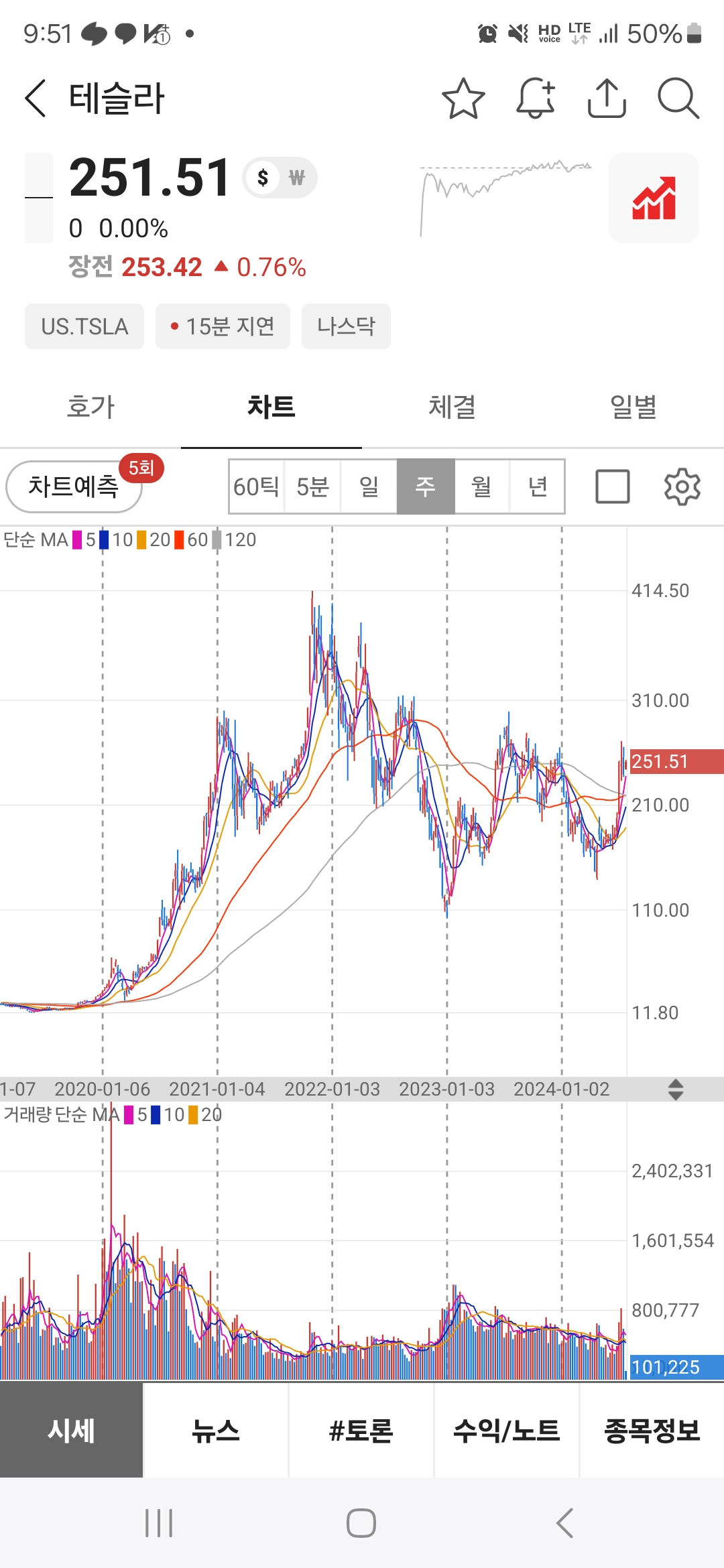Open the 수익/노트 bottom tab
This screenshot has height=1568, width=724.
pyautogui.click(x=507, y=1431)
